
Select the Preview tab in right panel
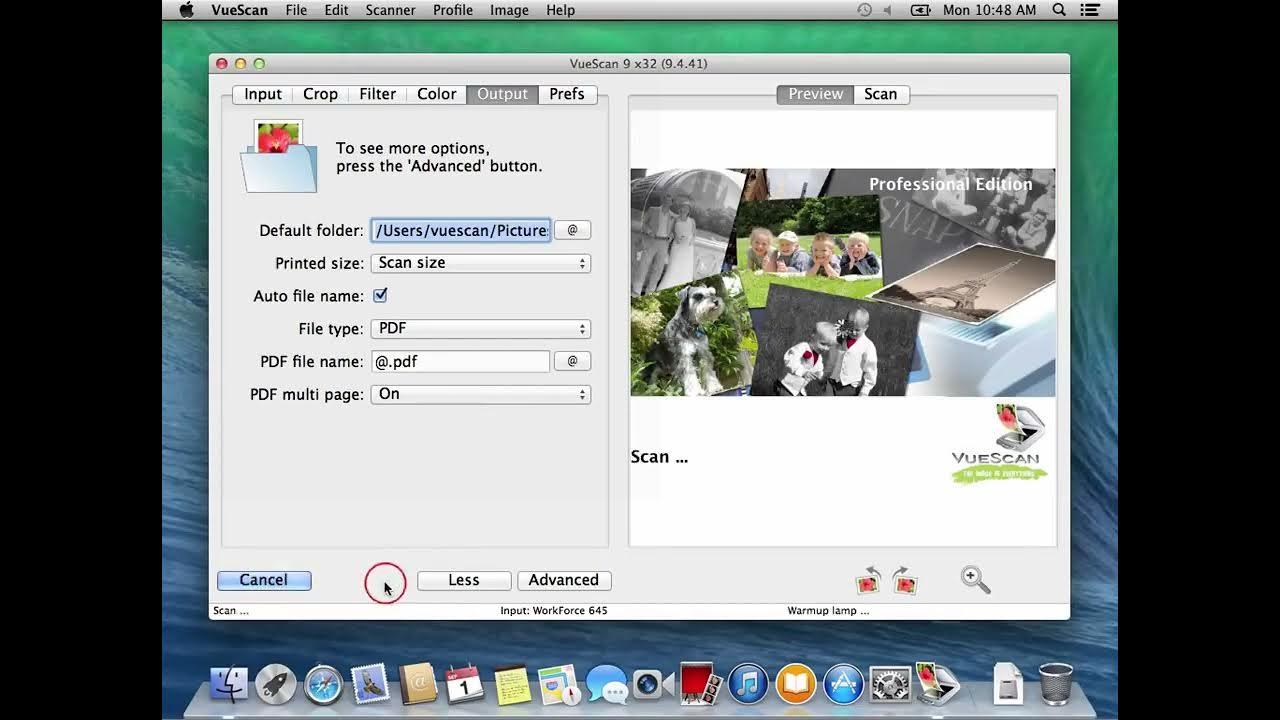(x=816, y=94)
